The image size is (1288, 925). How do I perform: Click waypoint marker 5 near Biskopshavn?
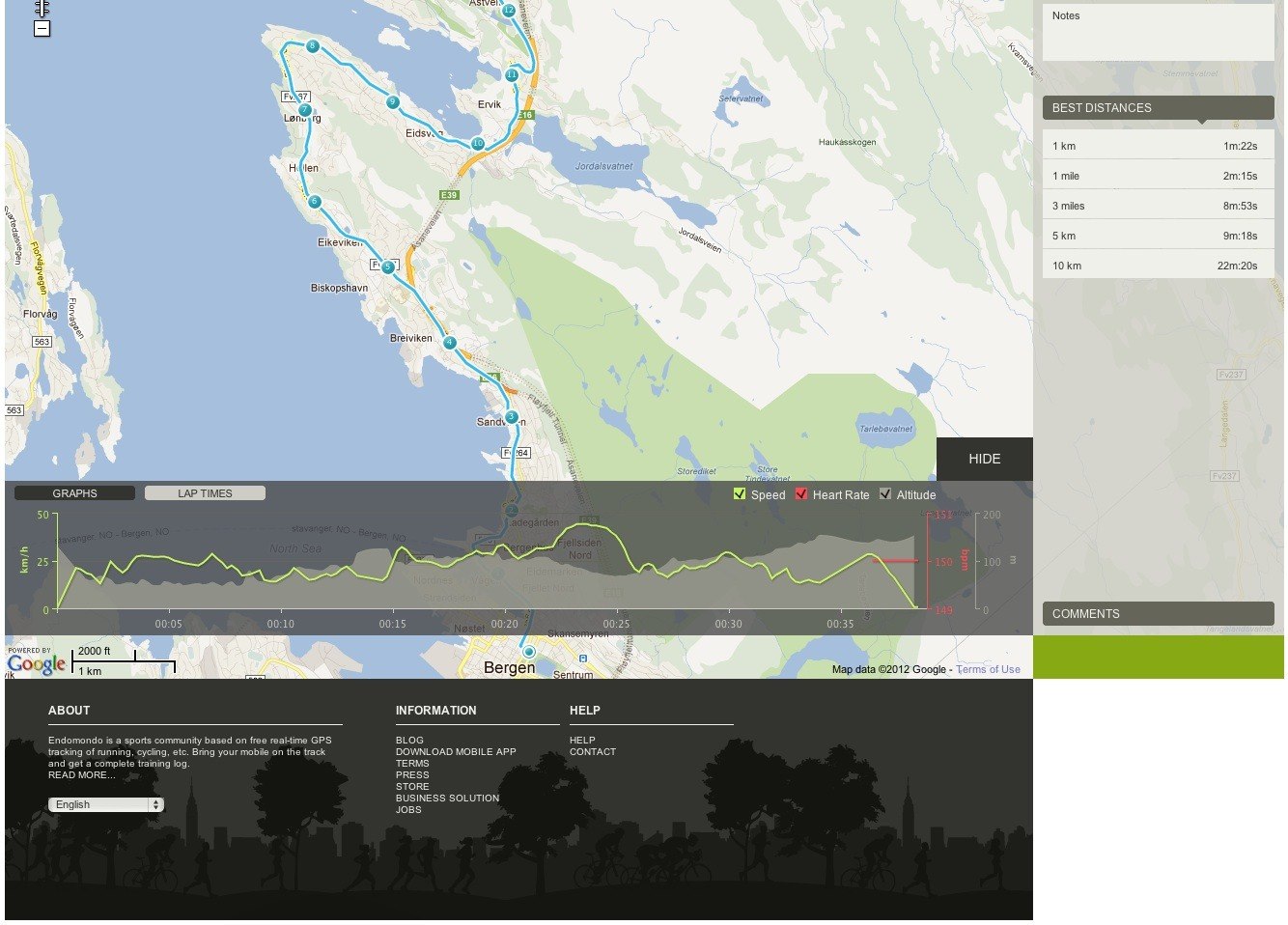pyautogui.click(x=386, y=266)
